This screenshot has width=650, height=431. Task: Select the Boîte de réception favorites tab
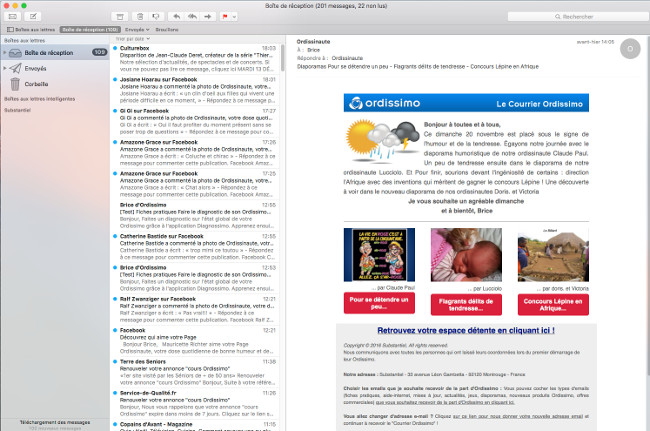click(x=90, y=29)
